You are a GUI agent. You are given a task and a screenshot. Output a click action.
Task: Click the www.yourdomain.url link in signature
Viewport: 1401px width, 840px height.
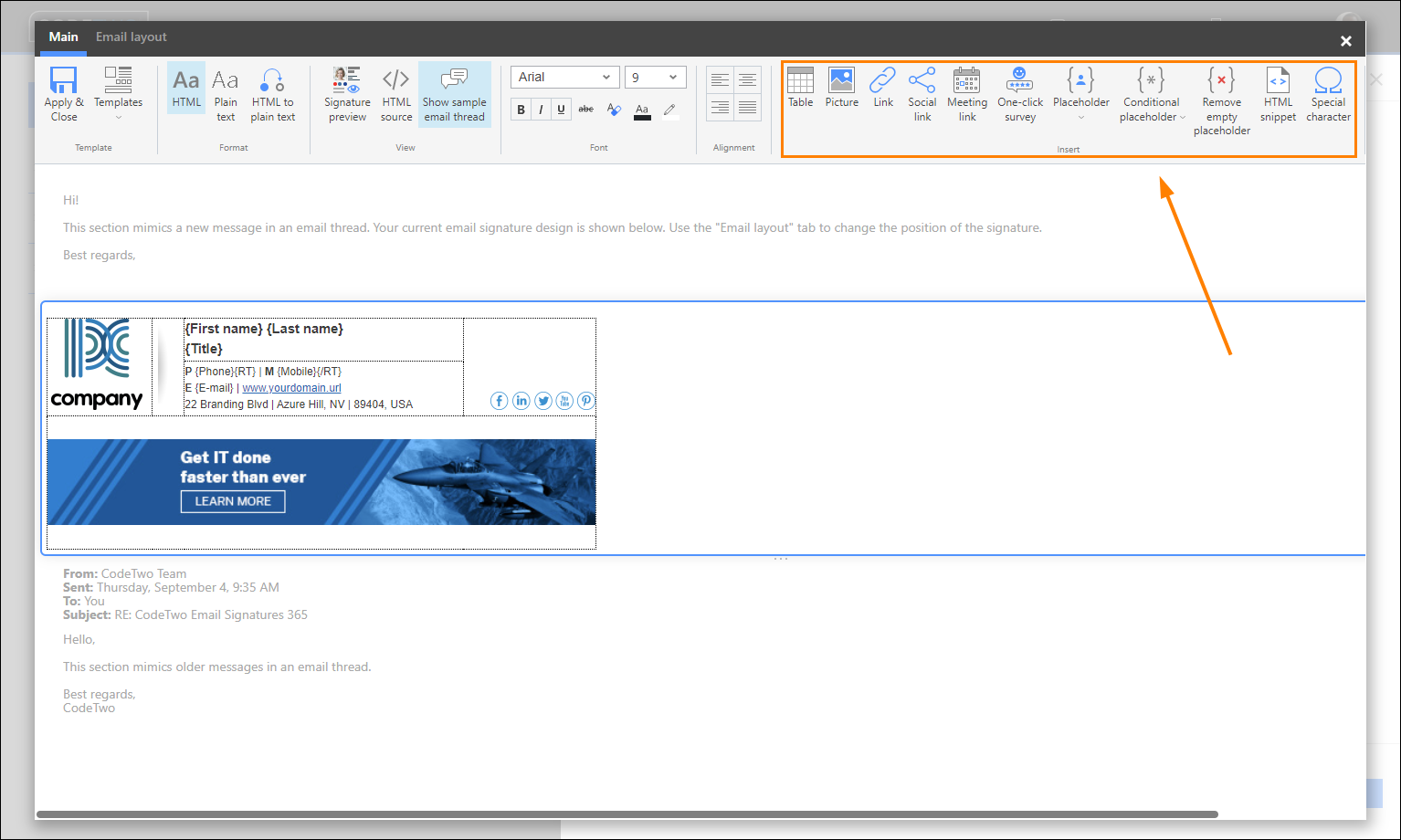pos(291,388)
